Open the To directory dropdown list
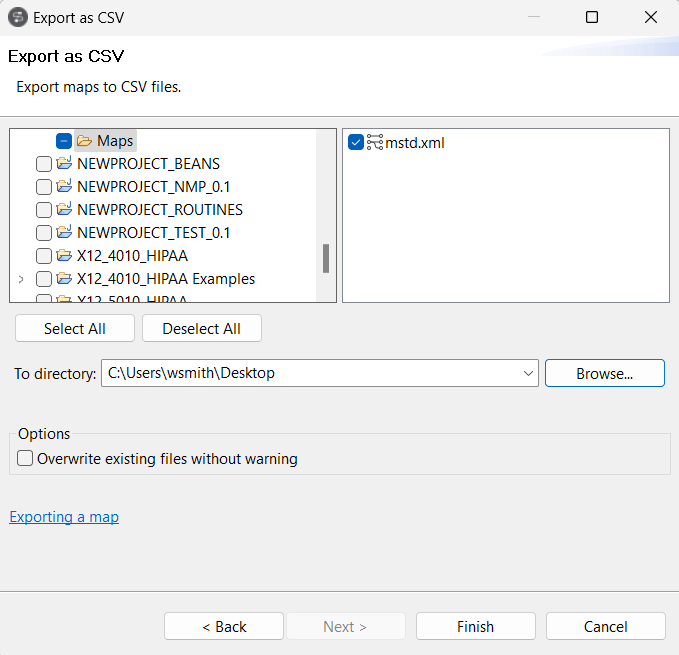 528,373
